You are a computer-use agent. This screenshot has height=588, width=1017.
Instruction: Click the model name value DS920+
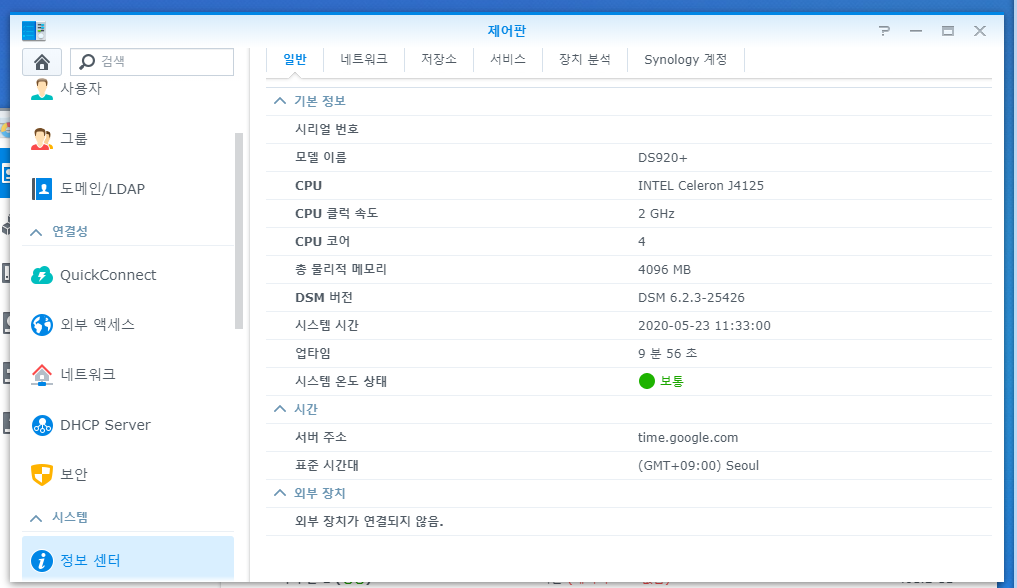(x=663, y=158)
